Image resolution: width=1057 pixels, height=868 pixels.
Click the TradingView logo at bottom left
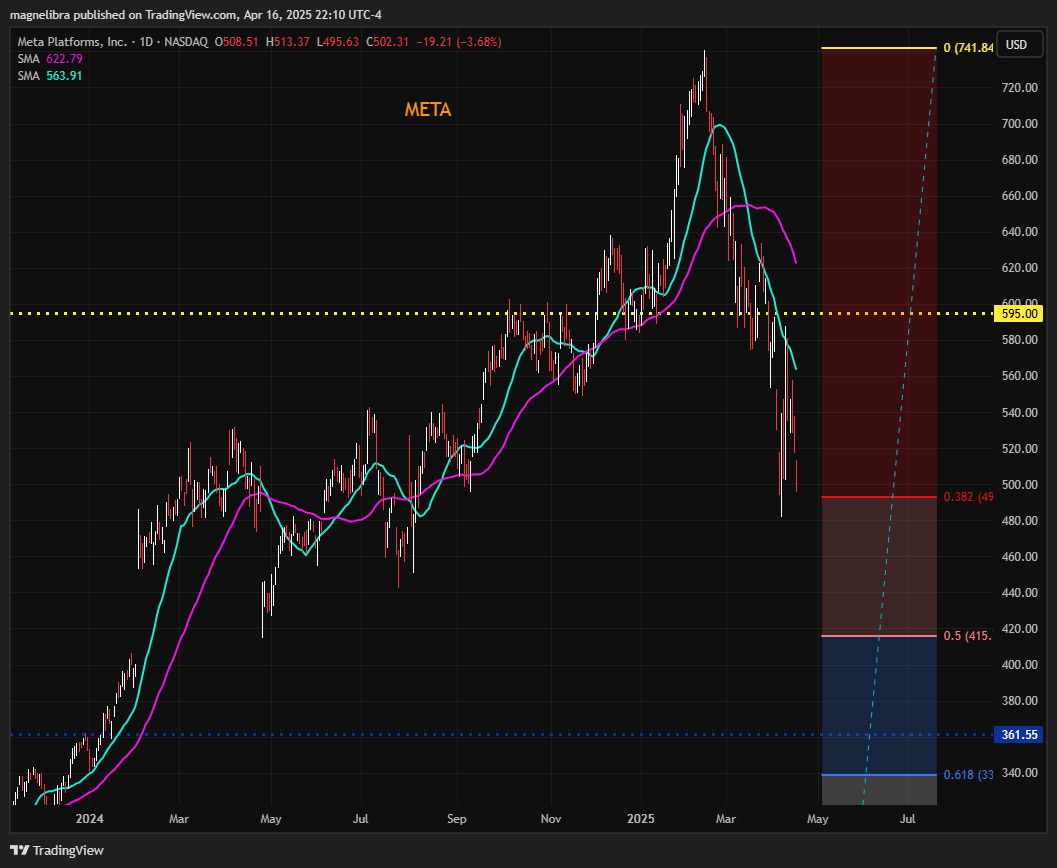click(x=57, y=850)
